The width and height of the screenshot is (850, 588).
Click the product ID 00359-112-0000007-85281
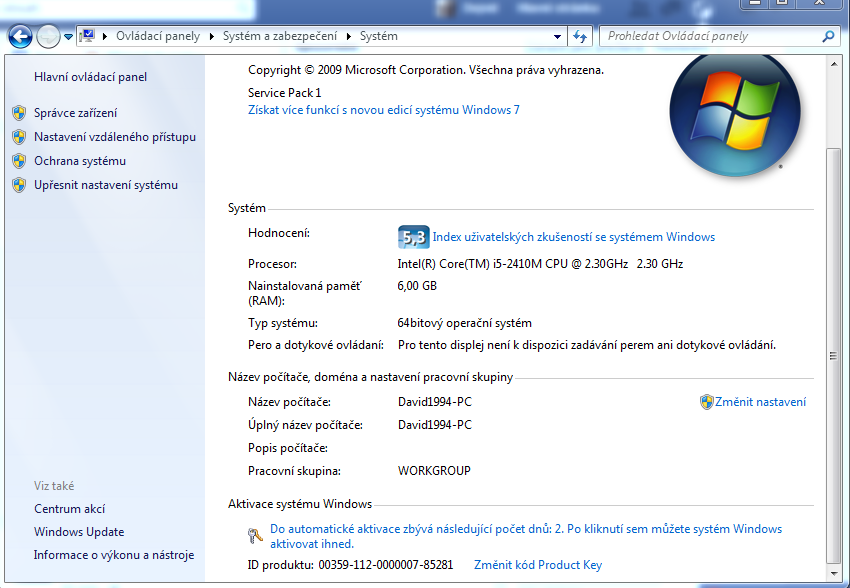(385, 565)
